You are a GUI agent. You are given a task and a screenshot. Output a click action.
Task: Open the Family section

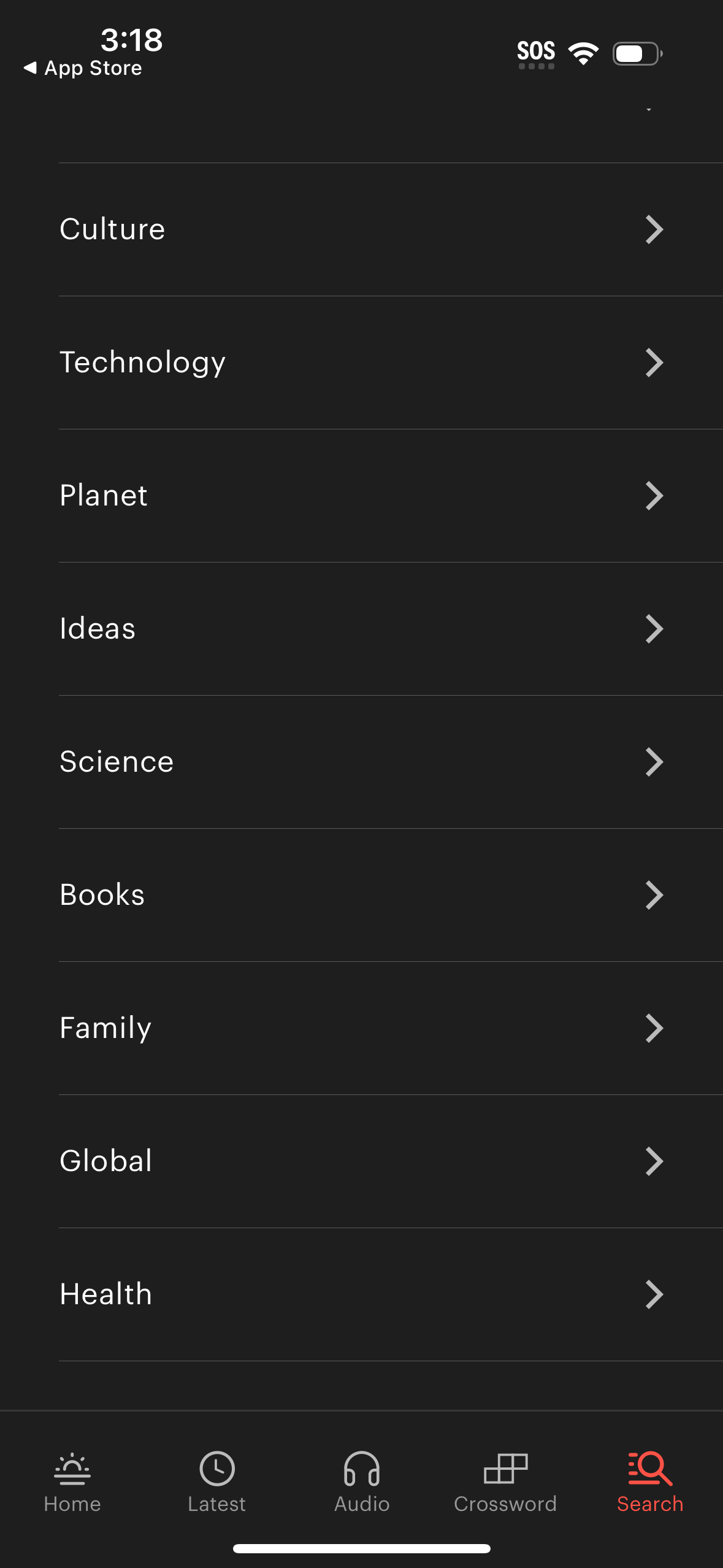pyautogui.click(x=105, y=1028)
